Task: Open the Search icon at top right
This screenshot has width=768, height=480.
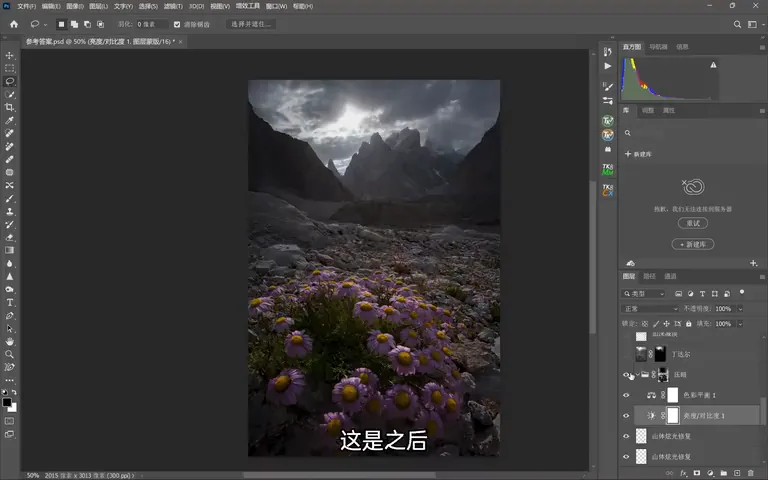Action: pos(737,24)
